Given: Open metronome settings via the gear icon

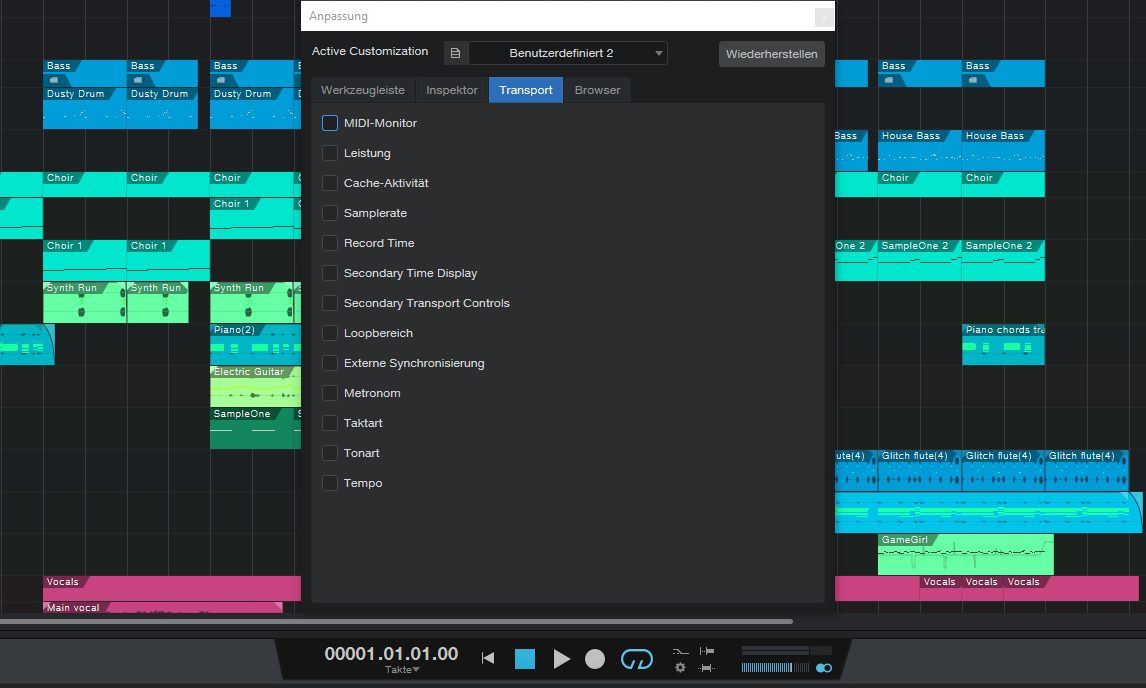Looking at the screenshot, I should coord(680,667).
